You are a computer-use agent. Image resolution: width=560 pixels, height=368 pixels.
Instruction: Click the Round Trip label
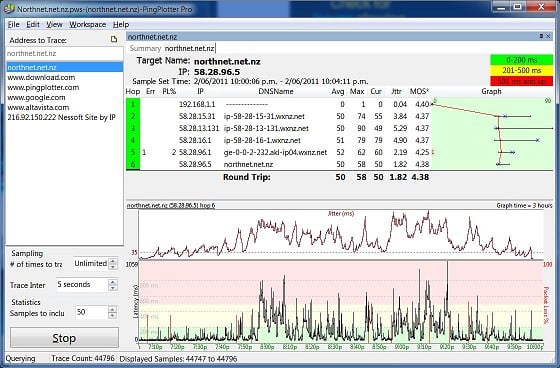pos(247,177)
